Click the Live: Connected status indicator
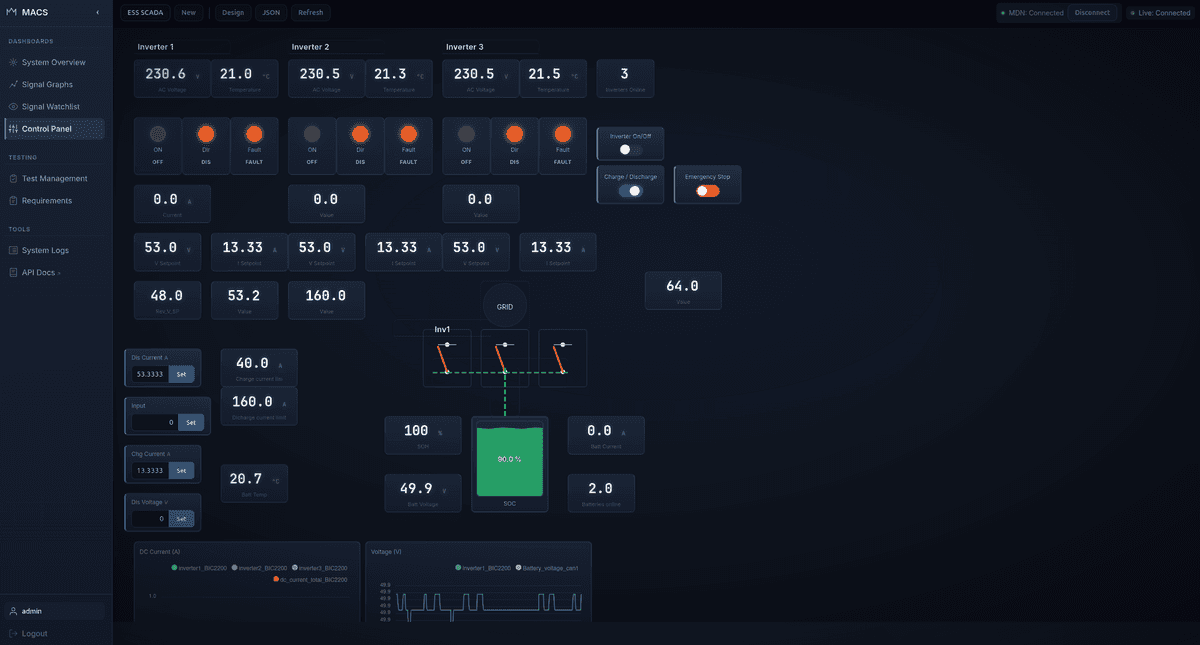The height and width of the screenshot is (645, 1200). click(1160, 13)
